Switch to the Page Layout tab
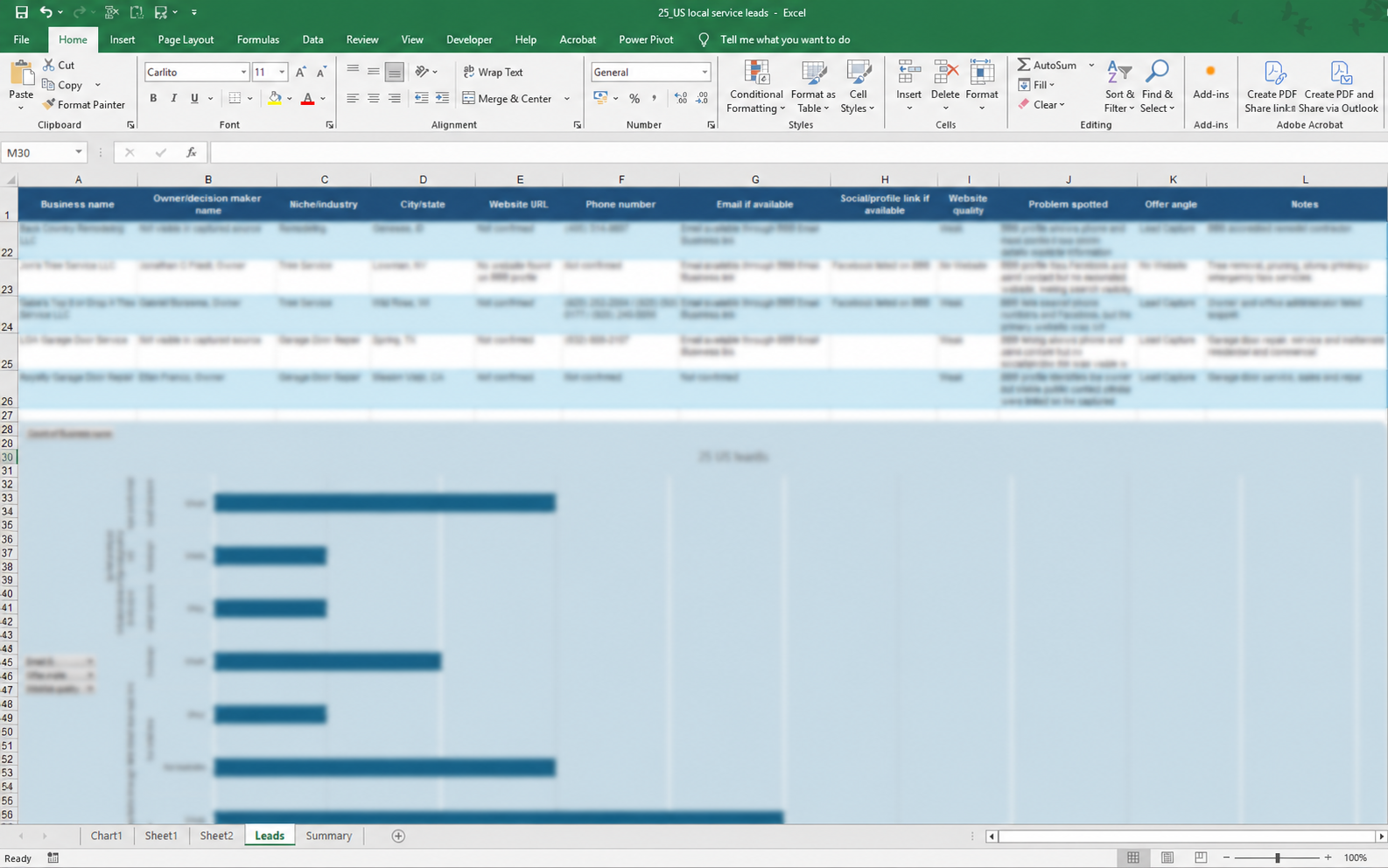The width and height of the screenshot is (1388, 868). click(186, 39)
